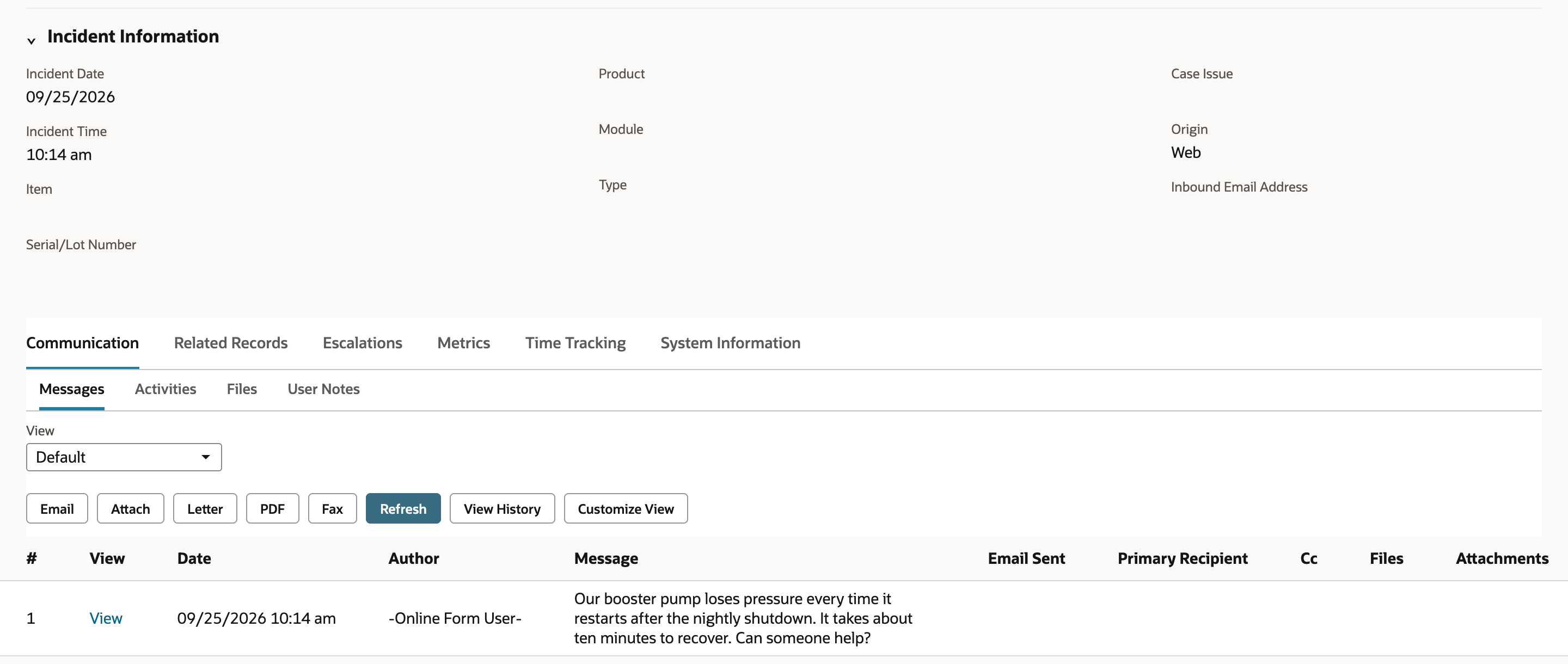The width and height of the screenshot is (1568, 664).
Task: Open the Files sub-tab
Action: click(x=242, y=389)
